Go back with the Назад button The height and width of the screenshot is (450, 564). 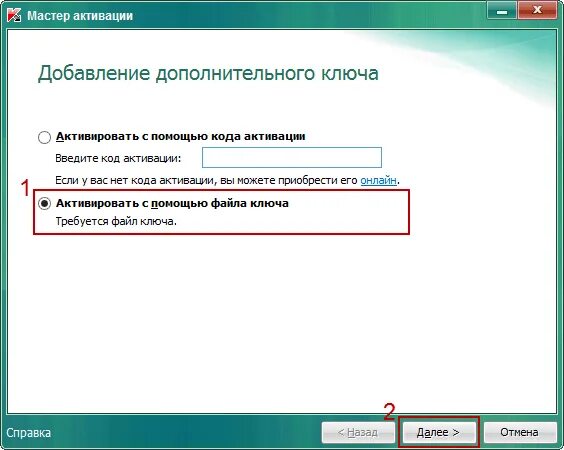click(358, 432)
